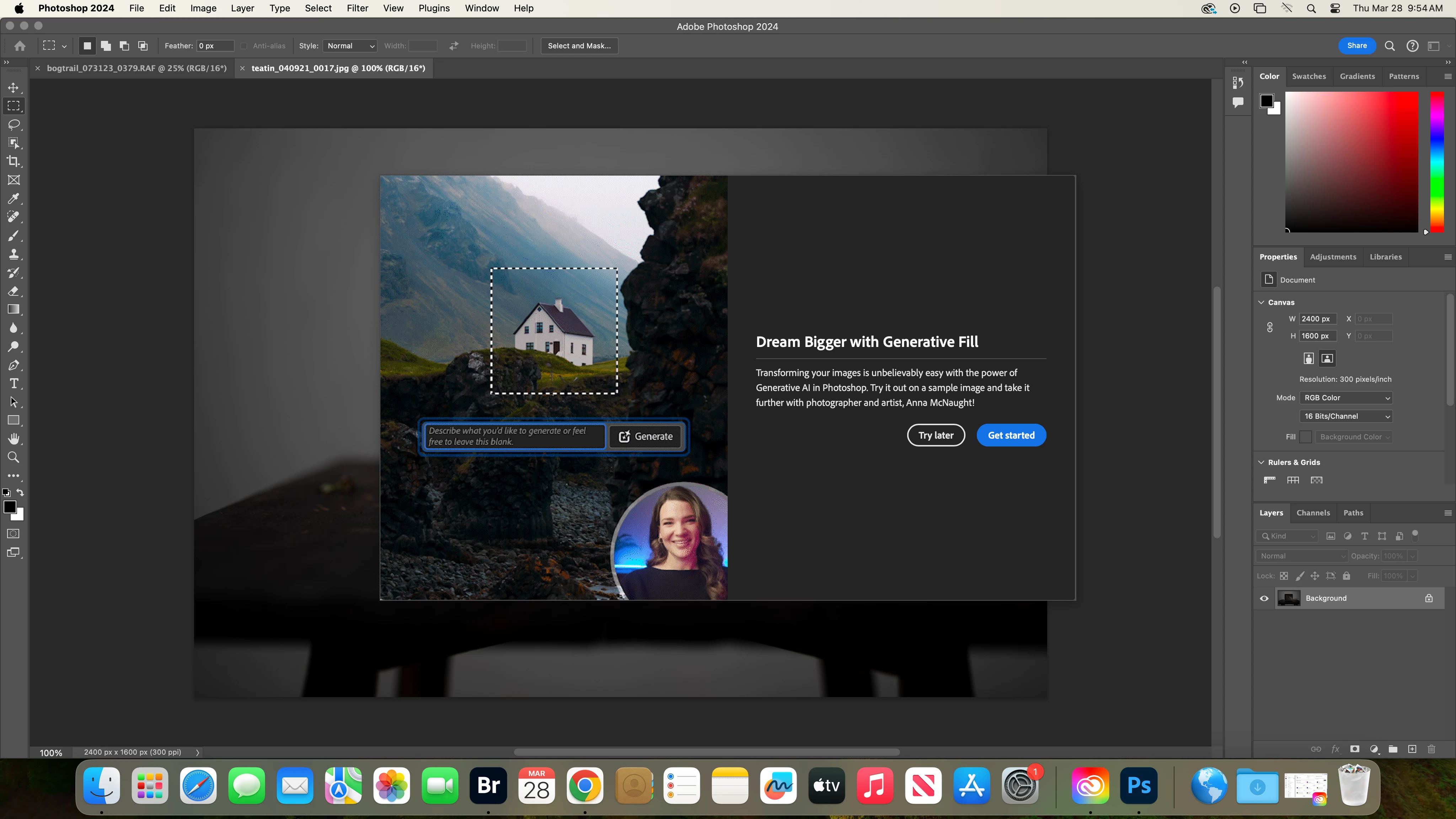Select the Lasso tool
1456x819 pixels.
14,124
